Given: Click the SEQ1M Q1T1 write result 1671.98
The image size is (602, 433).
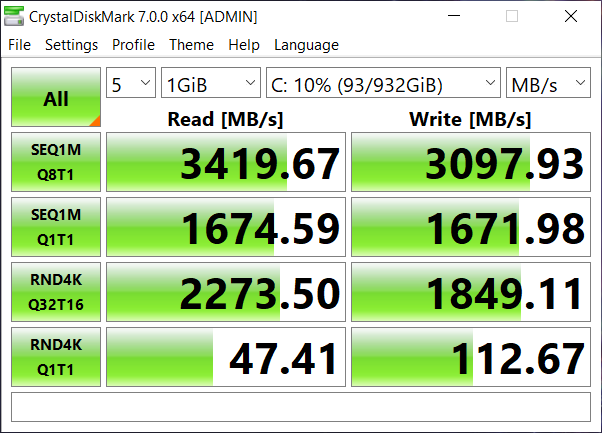Looking at the screenshot, I should pos(471,227).
